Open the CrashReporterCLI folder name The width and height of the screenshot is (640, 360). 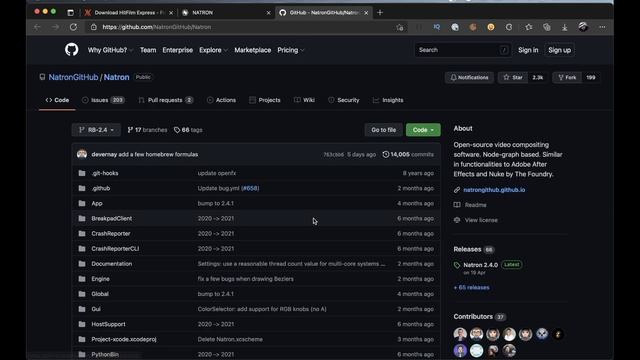pyautogui.click(x=115, y=249)
